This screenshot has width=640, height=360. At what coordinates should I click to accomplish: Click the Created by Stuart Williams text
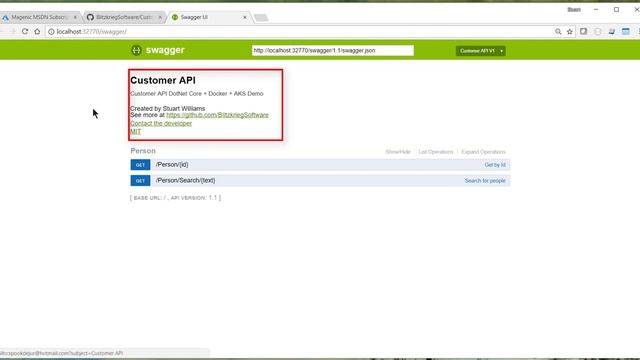pyautogui.click(x=167, y=109)
